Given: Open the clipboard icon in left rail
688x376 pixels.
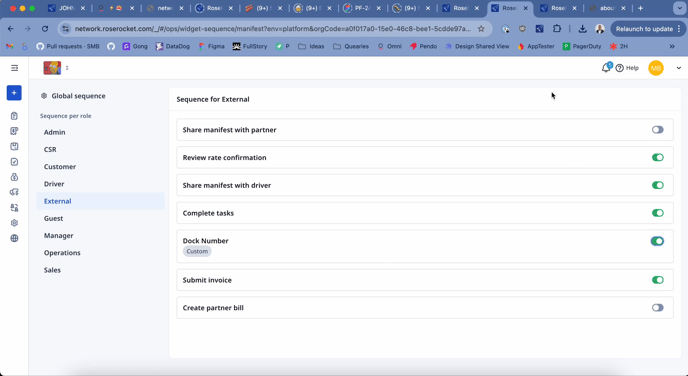Looking at the screenshot, I should pyautogui.click(x=14, y=116).
